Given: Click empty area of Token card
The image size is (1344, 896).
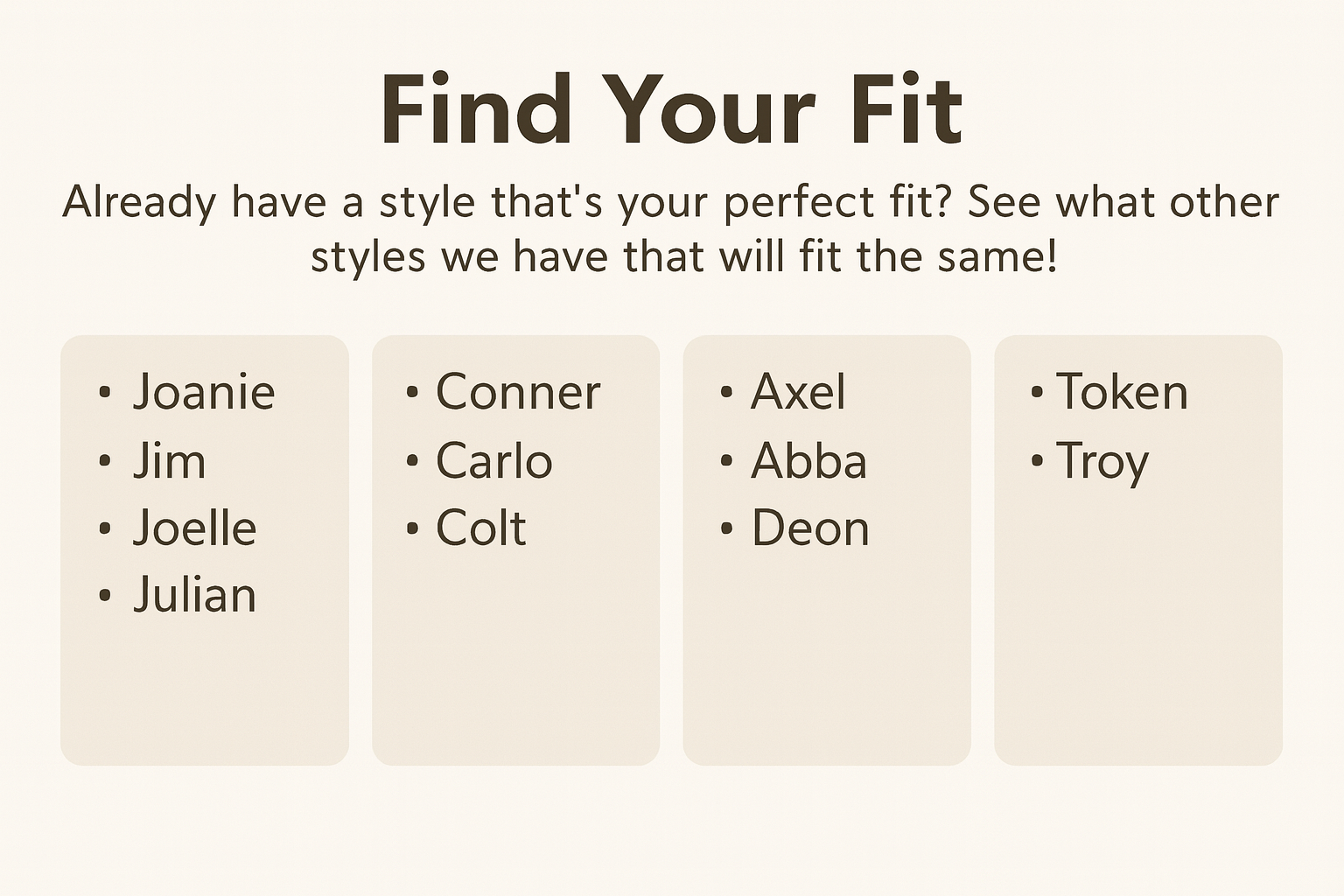Looking at the screenshot, I should point(1138,630).
